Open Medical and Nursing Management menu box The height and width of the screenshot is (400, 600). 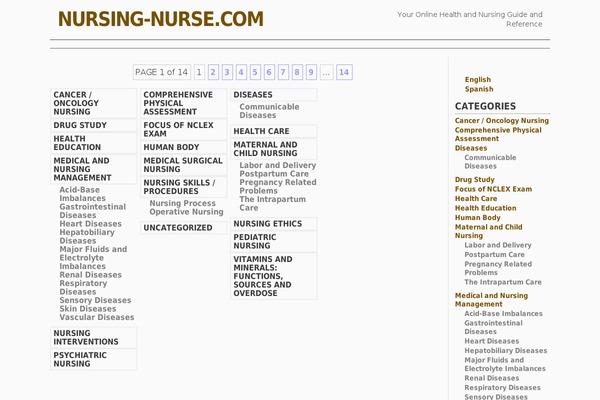click(x=93, y=169)
